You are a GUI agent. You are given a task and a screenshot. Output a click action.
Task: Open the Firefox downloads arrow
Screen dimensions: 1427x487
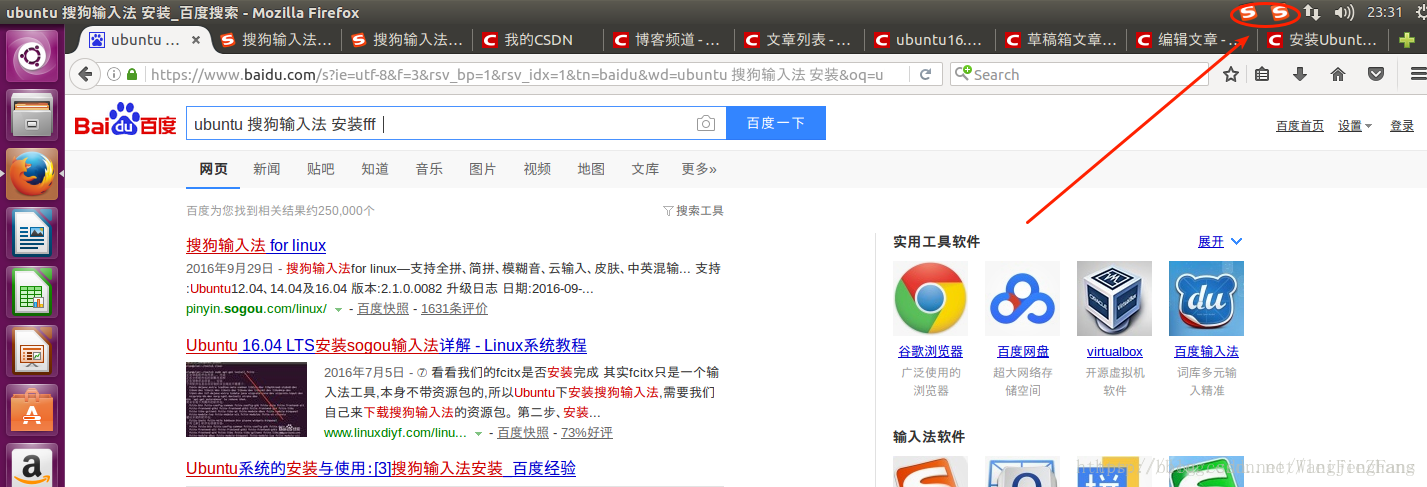[1300, 74]
